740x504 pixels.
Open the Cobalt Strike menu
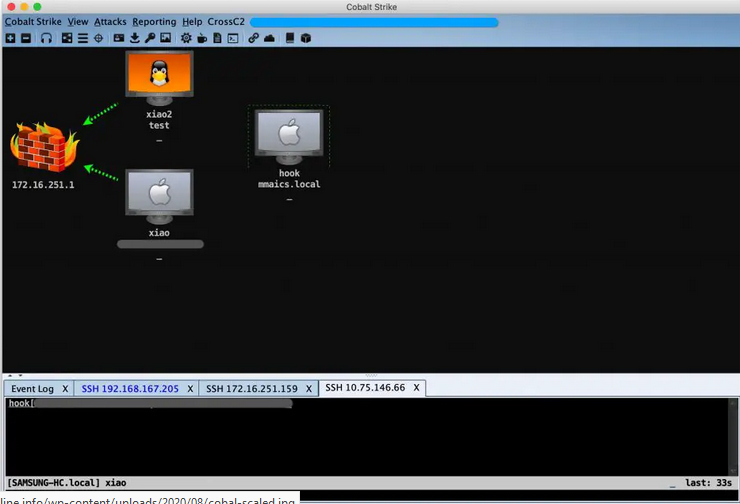click(x=33, y=22)
